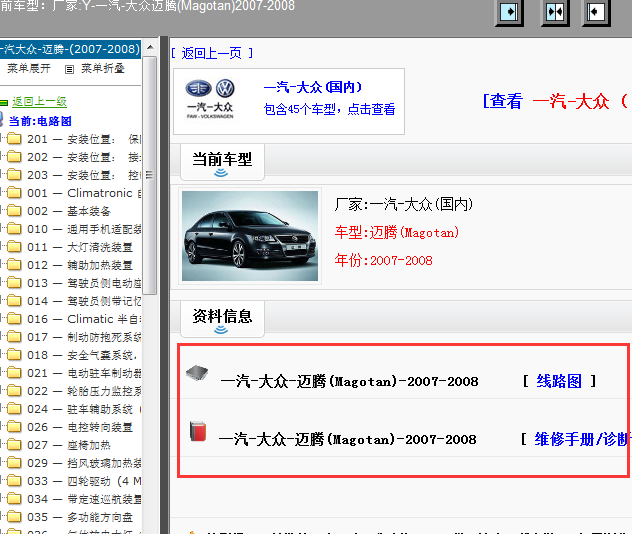Screen dimensions: 632x534
Task: Open folder icon for 013 驾驶员侧电动座
Action: pos(14,283)
